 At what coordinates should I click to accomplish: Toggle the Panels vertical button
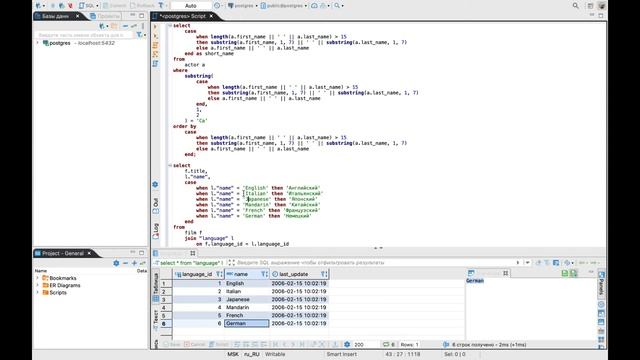[x=601, y=284]
